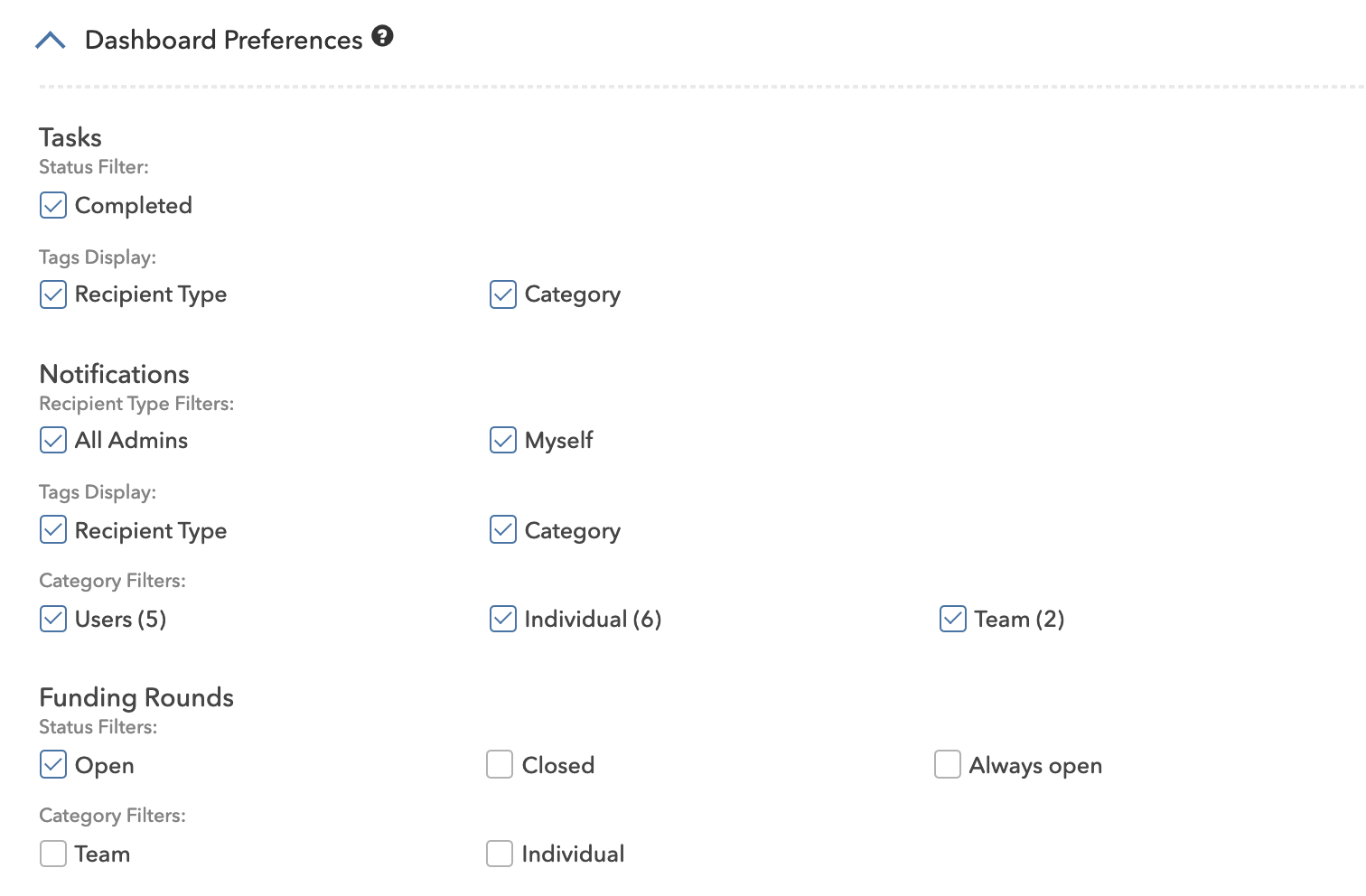Uncheck the Completed status filter
The image size is (1366, 896).
click(x=53, y=205)
